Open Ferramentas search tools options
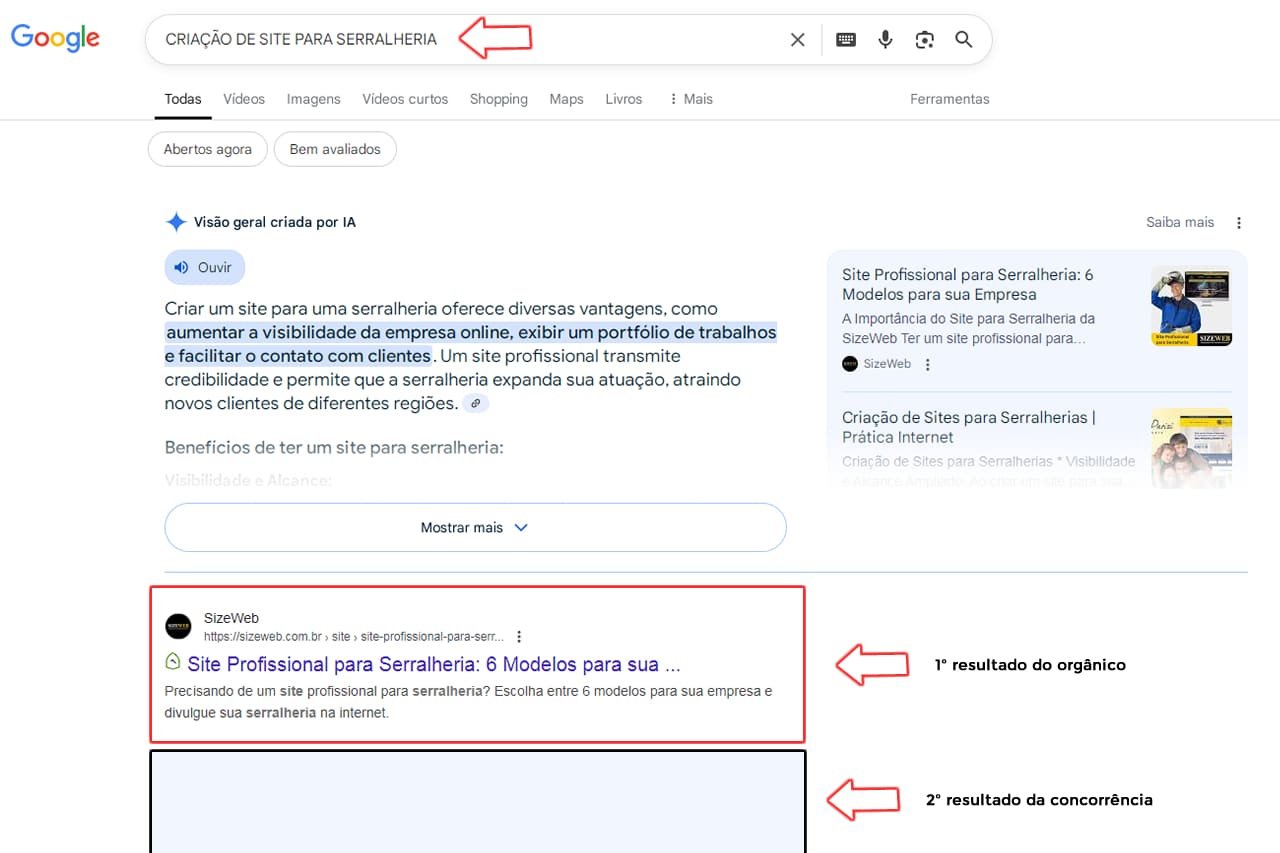This screenshot has width=1280, height=853. (x=949, y=99)
